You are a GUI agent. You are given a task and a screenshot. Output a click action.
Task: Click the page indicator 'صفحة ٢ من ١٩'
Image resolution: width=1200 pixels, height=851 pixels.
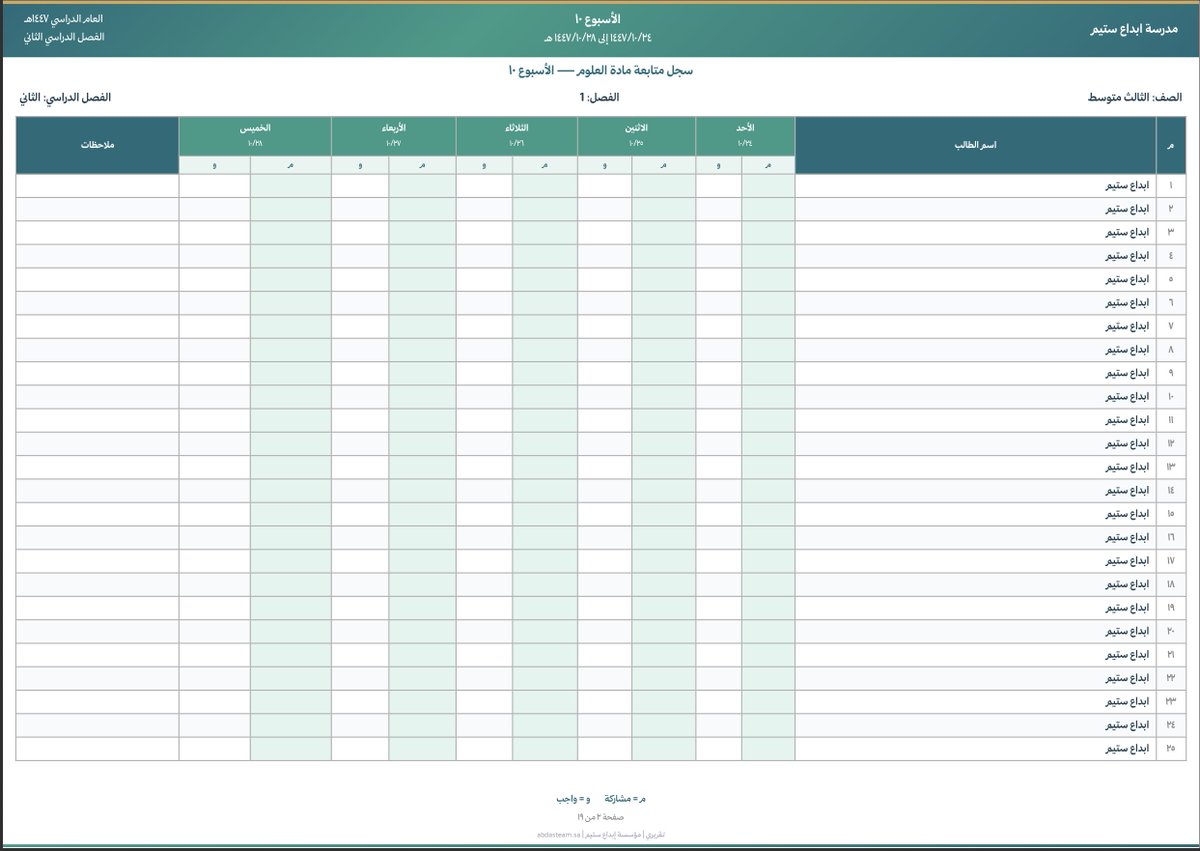coord(600,816)
